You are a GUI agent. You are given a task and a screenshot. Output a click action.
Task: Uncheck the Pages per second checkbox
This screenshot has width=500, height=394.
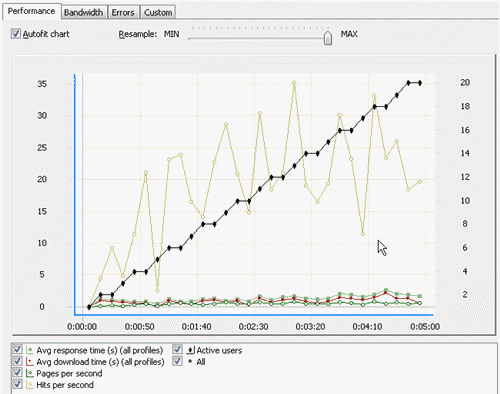tap(17, 372)
